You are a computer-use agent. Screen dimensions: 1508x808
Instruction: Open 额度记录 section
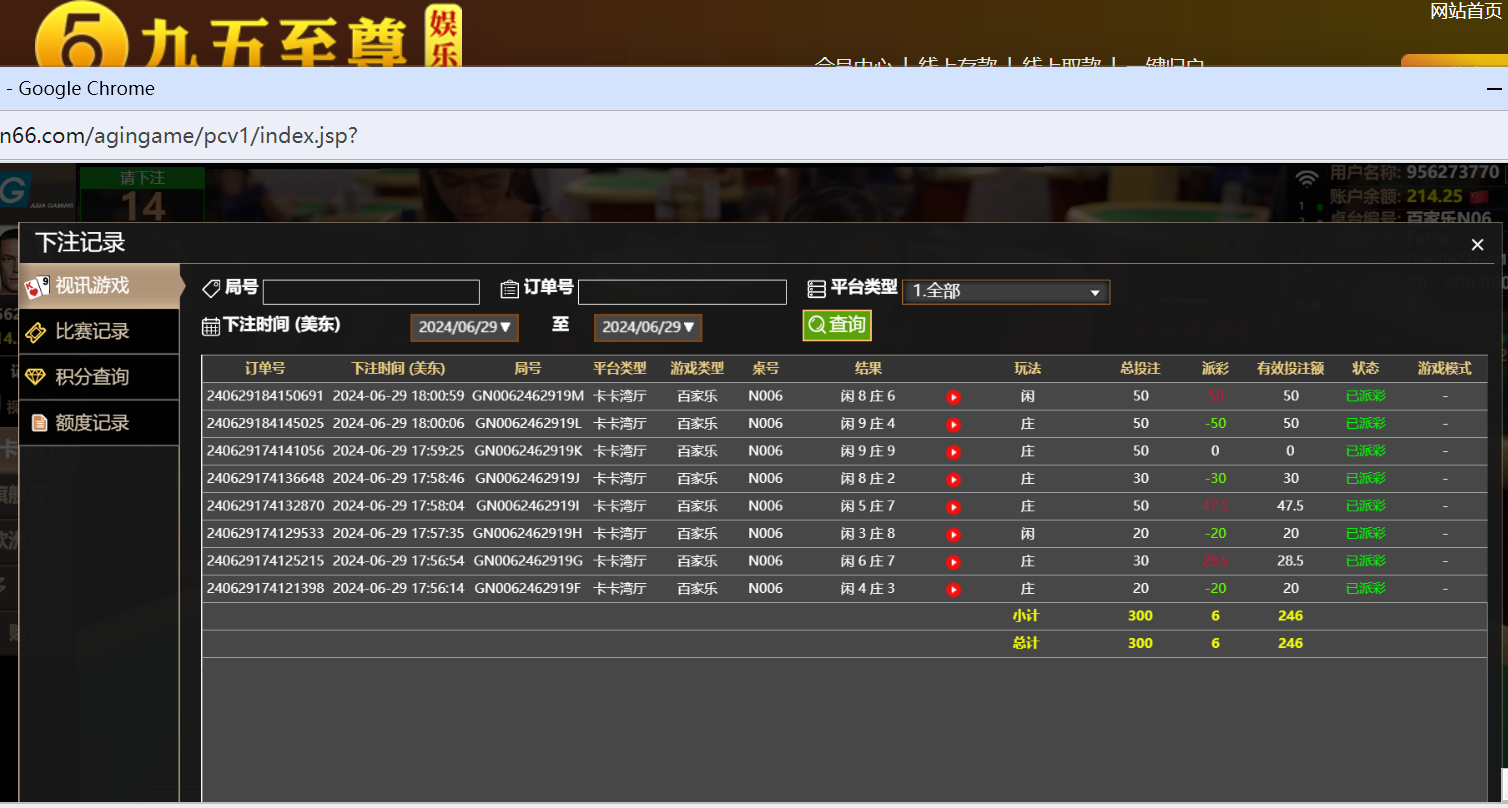point(92,423)
